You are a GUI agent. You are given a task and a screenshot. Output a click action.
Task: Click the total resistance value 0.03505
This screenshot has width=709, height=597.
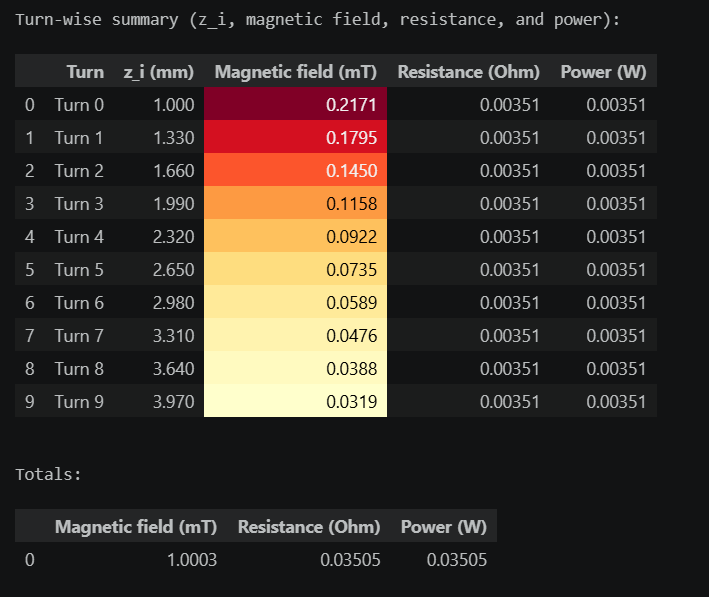[350, 560]
